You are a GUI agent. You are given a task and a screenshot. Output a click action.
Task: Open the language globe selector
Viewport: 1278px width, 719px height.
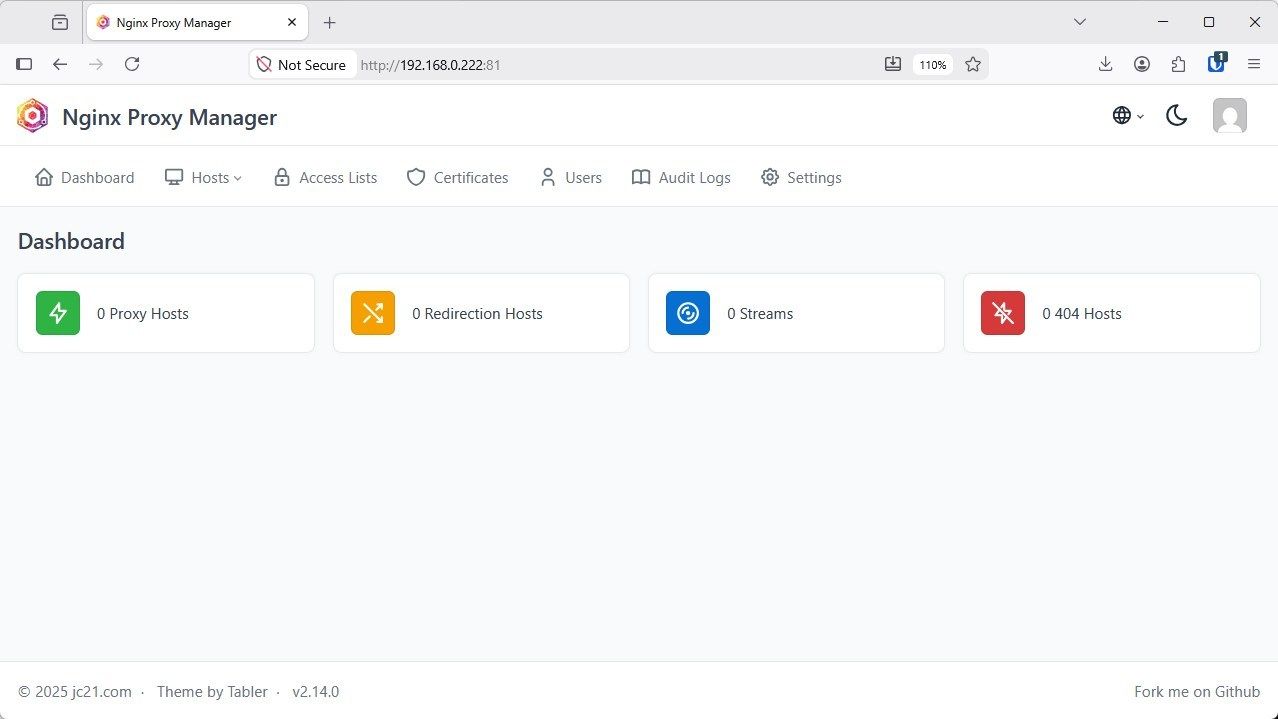(1128, 116)
